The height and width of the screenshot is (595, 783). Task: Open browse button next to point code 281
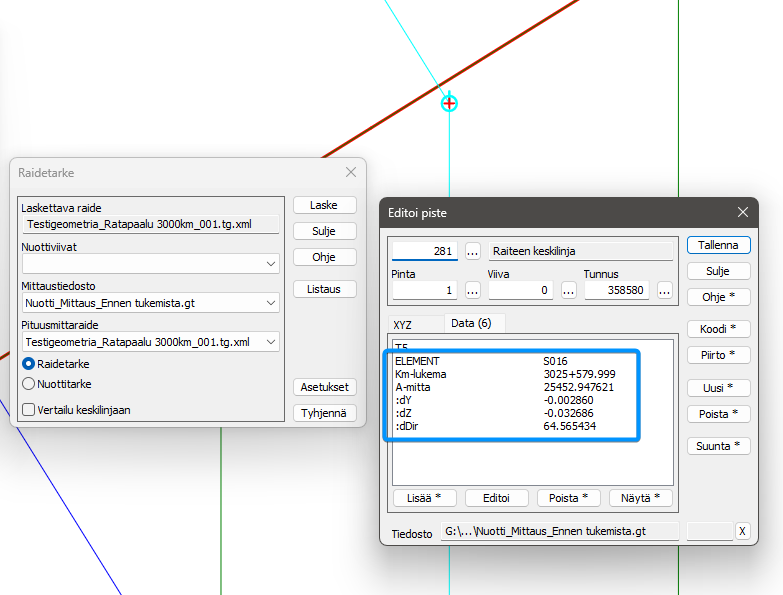pos(473,251)
